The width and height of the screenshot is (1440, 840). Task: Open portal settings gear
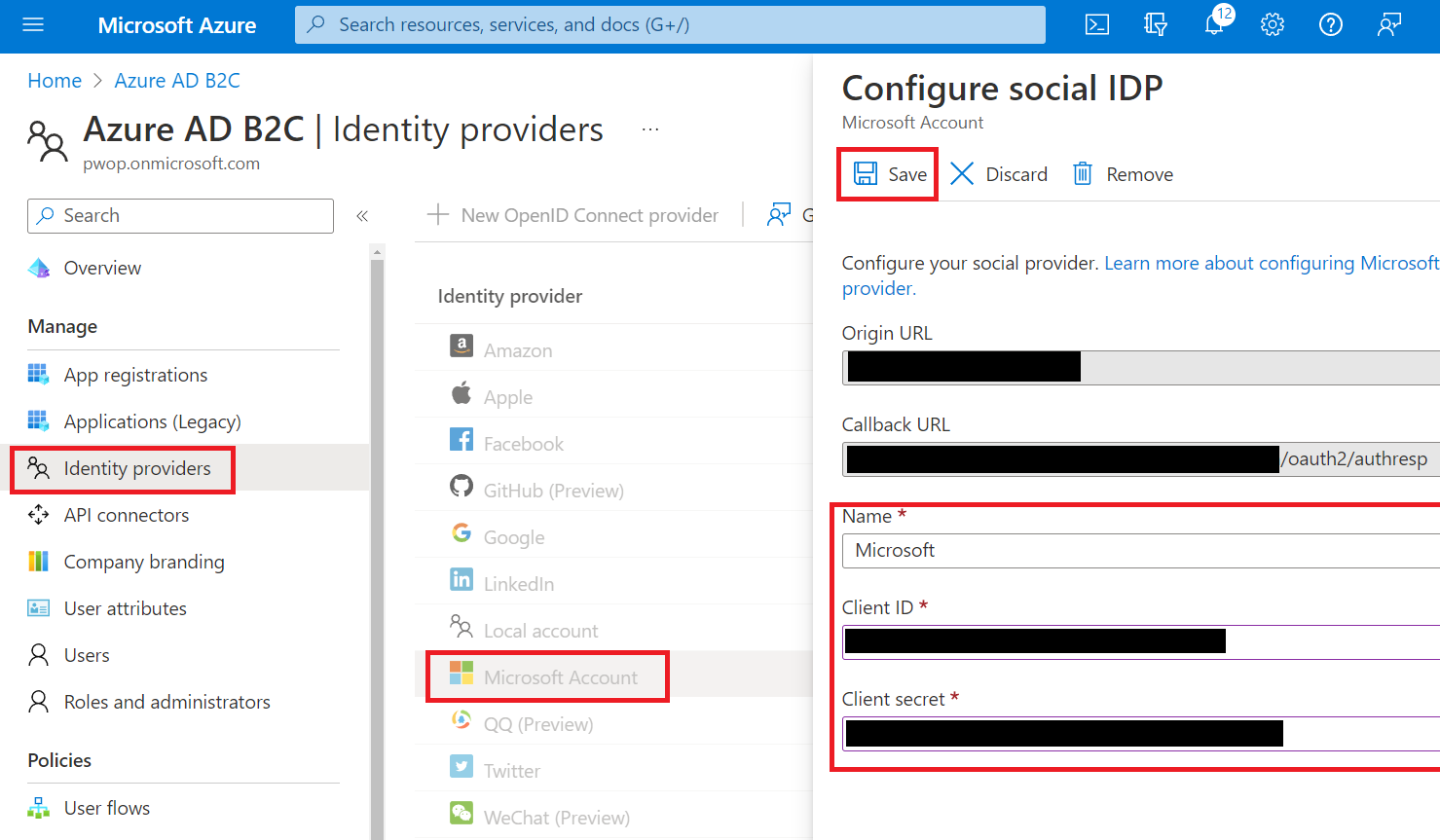(x=1273, y=25)
